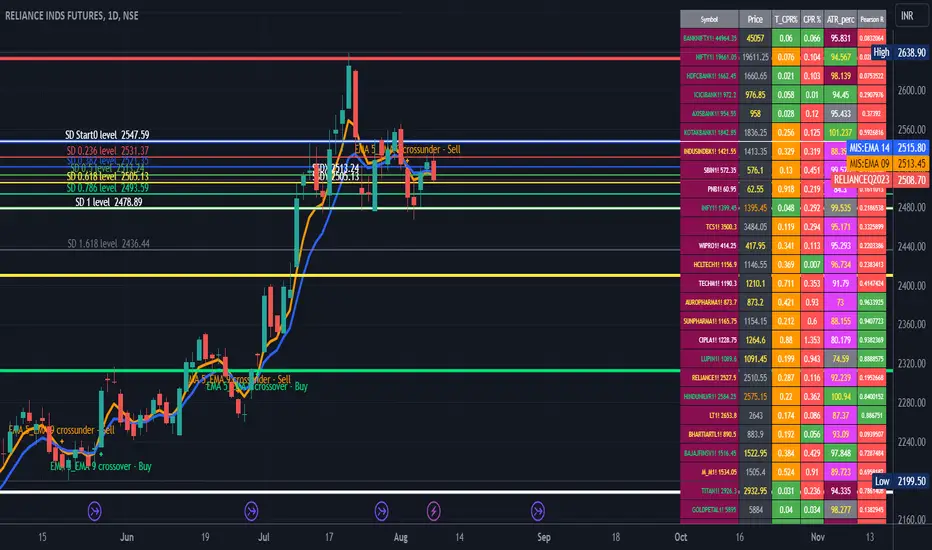Click the T_CPR% column header
The height and width of the screenshot is (550, 932).
(786, 19)
